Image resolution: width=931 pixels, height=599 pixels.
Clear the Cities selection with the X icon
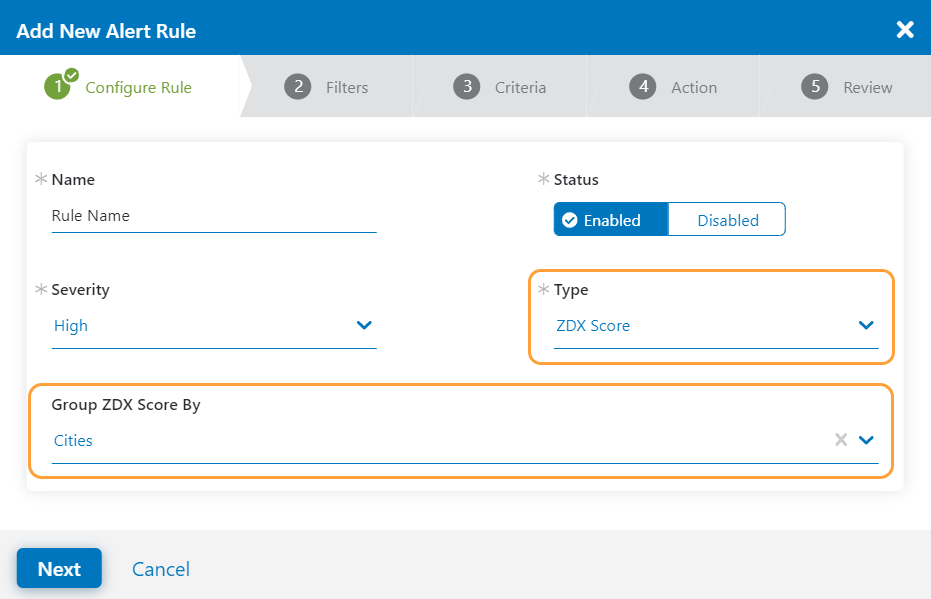[x=841, y=440]
